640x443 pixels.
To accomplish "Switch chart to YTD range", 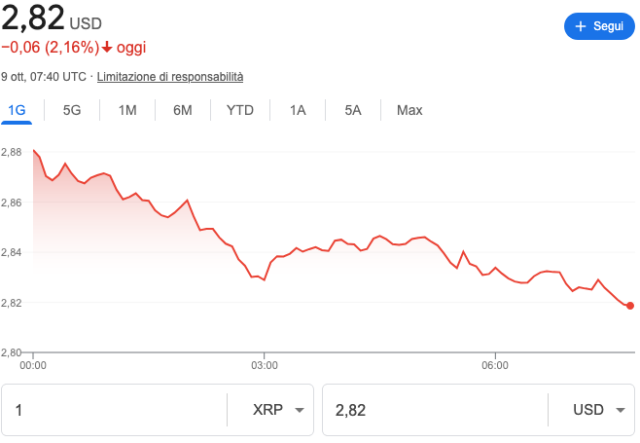I will coord(240,110).
